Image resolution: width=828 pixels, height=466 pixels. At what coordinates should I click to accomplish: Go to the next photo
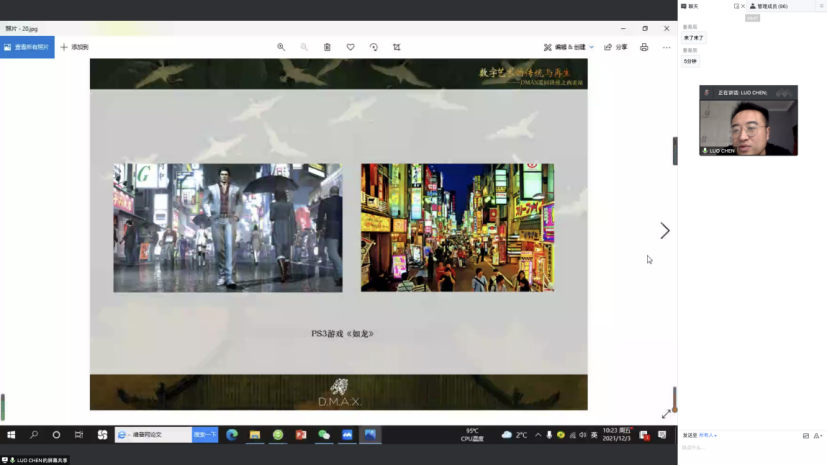tap(665, 231)
